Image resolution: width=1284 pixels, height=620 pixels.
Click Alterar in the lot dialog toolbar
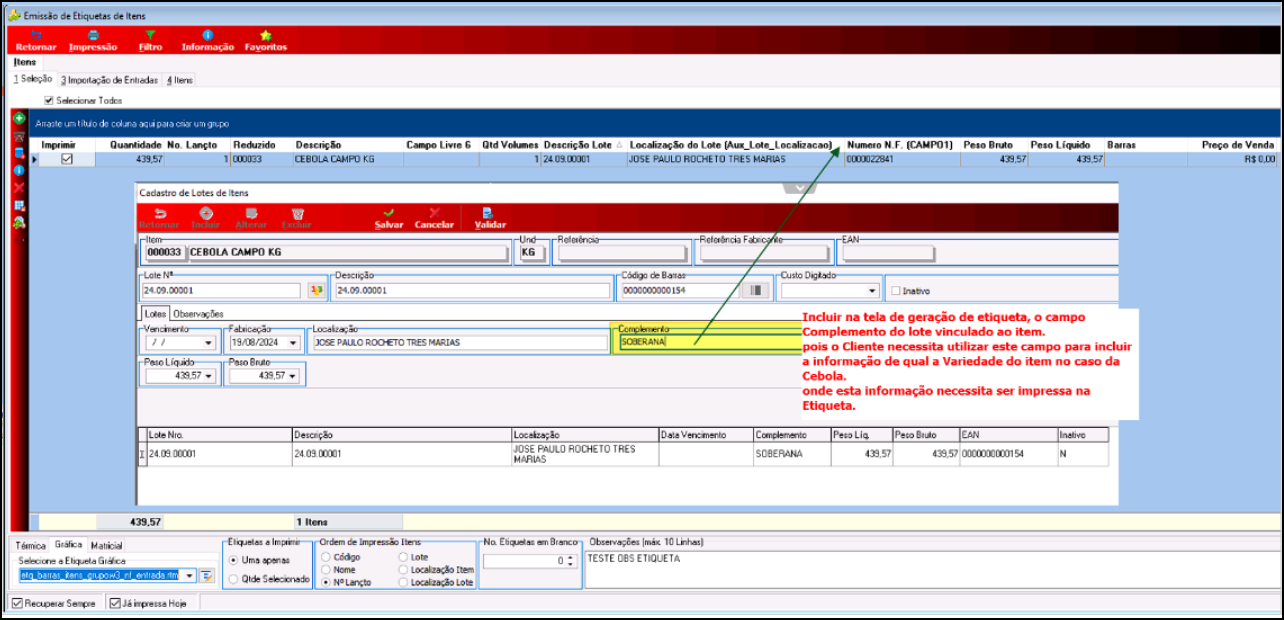[x=251, y=218]
